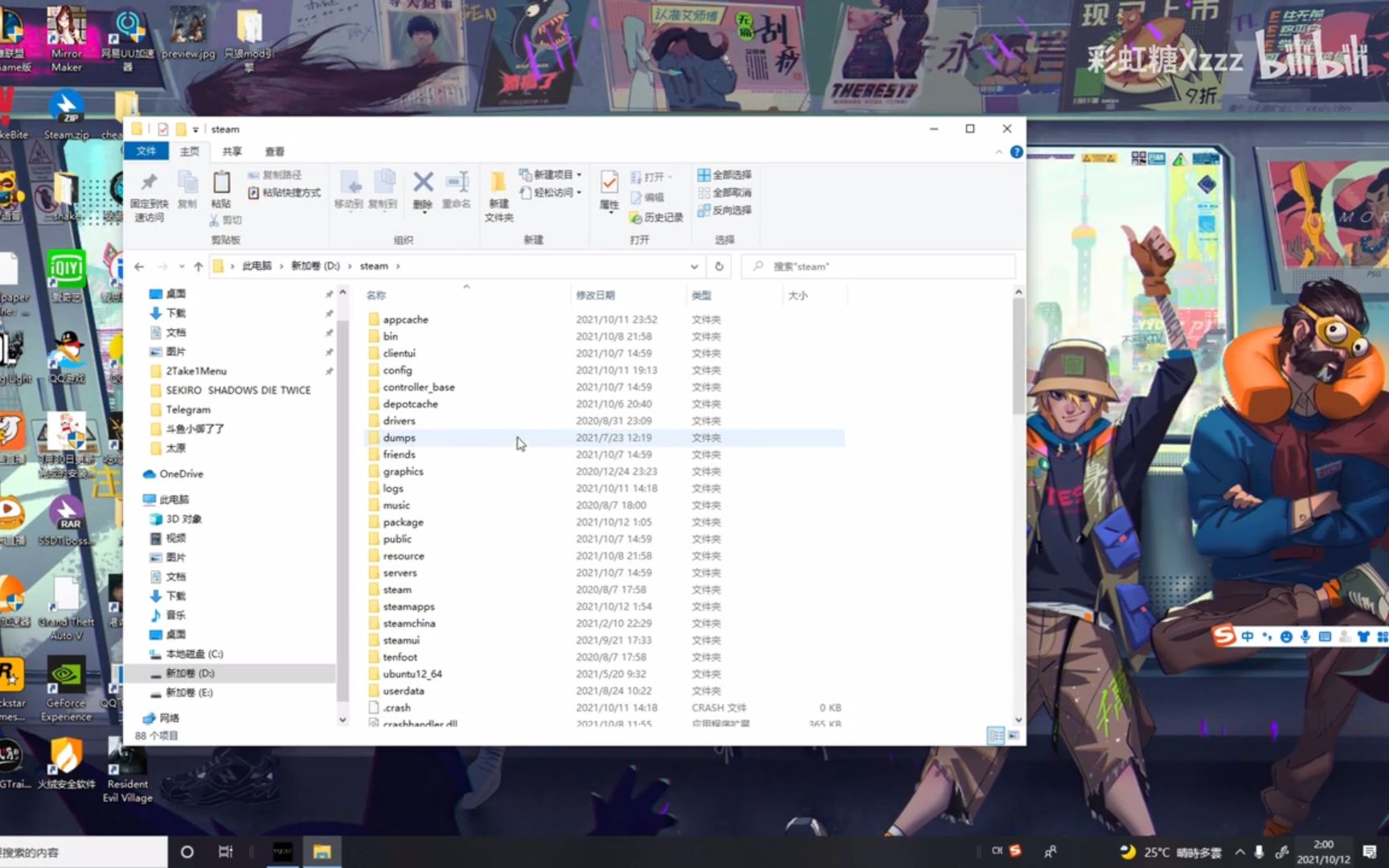This screenshot has height=868, width=1389.
Task: Click Invert selection (反向选择) in ribbon
Action: pos(724,210)
